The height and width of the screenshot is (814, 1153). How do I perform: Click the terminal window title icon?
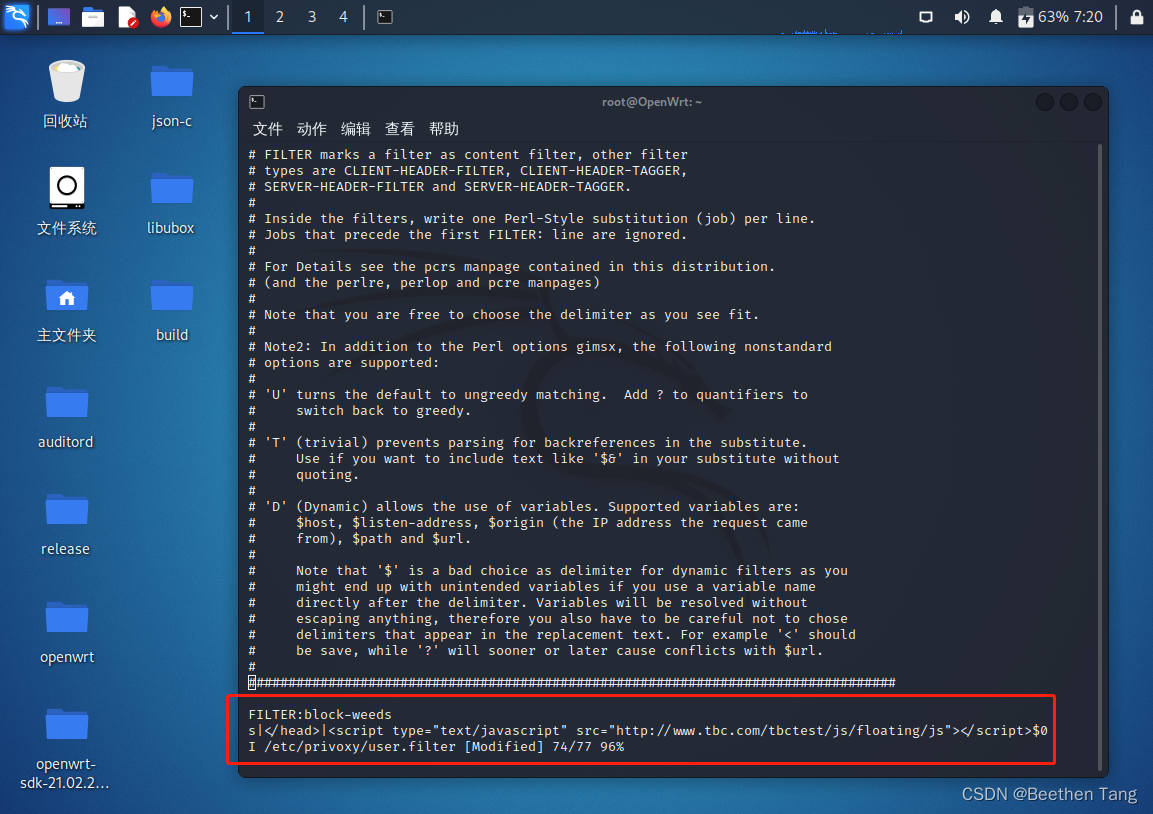257,101
